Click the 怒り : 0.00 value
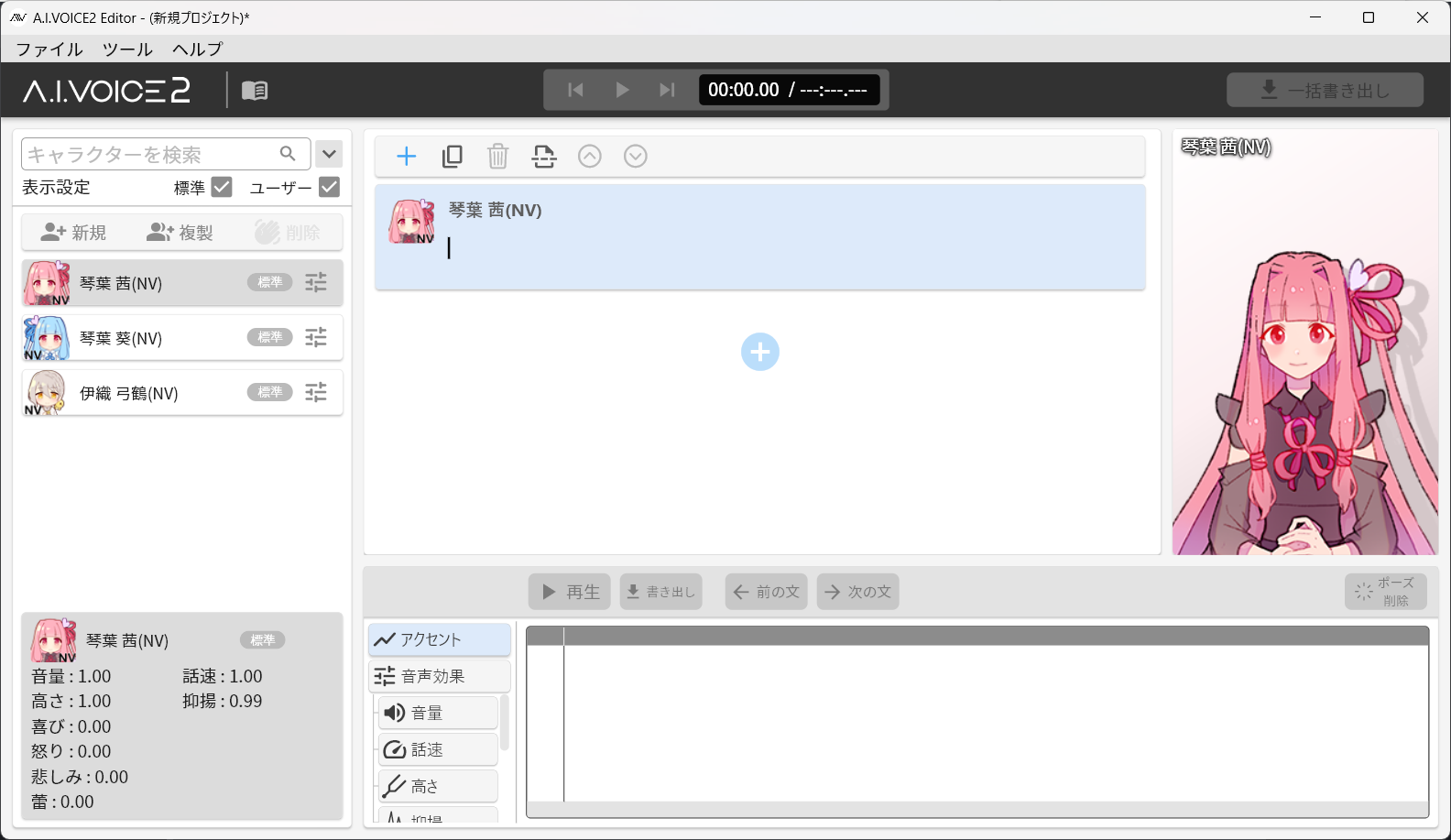 (x=71, y=752)
